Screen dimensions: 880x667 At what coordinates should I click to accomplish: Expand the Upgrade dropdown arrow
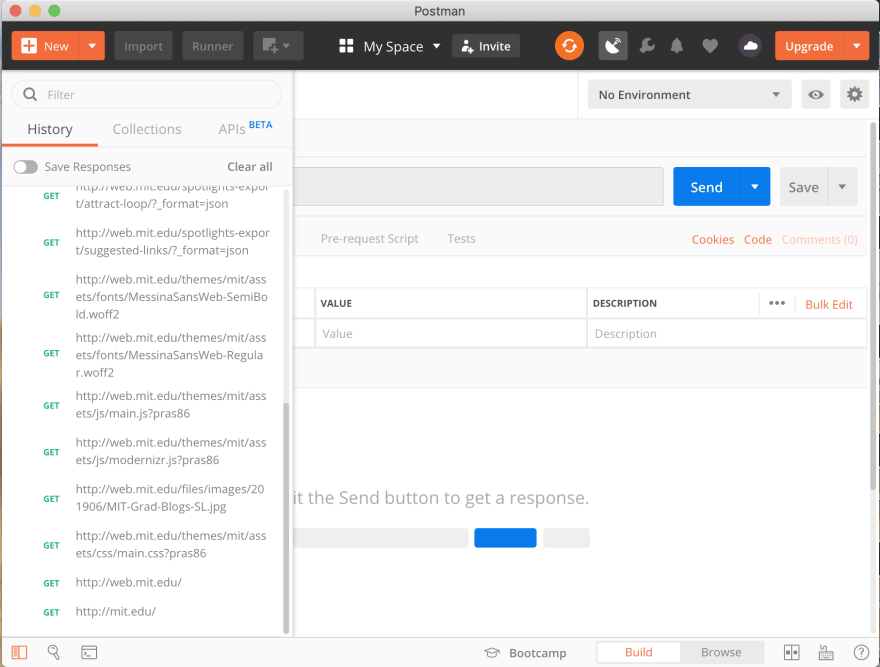click(x=856, y=46)
